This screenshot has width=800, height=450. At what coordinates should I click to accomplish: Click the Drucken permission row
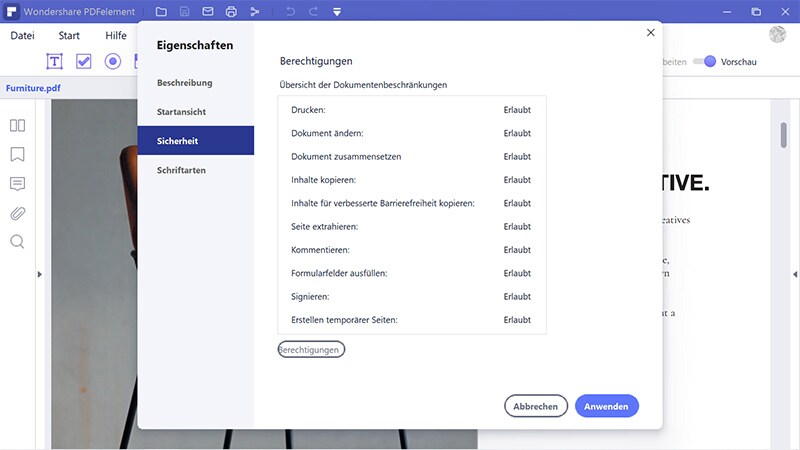[411, 110]
